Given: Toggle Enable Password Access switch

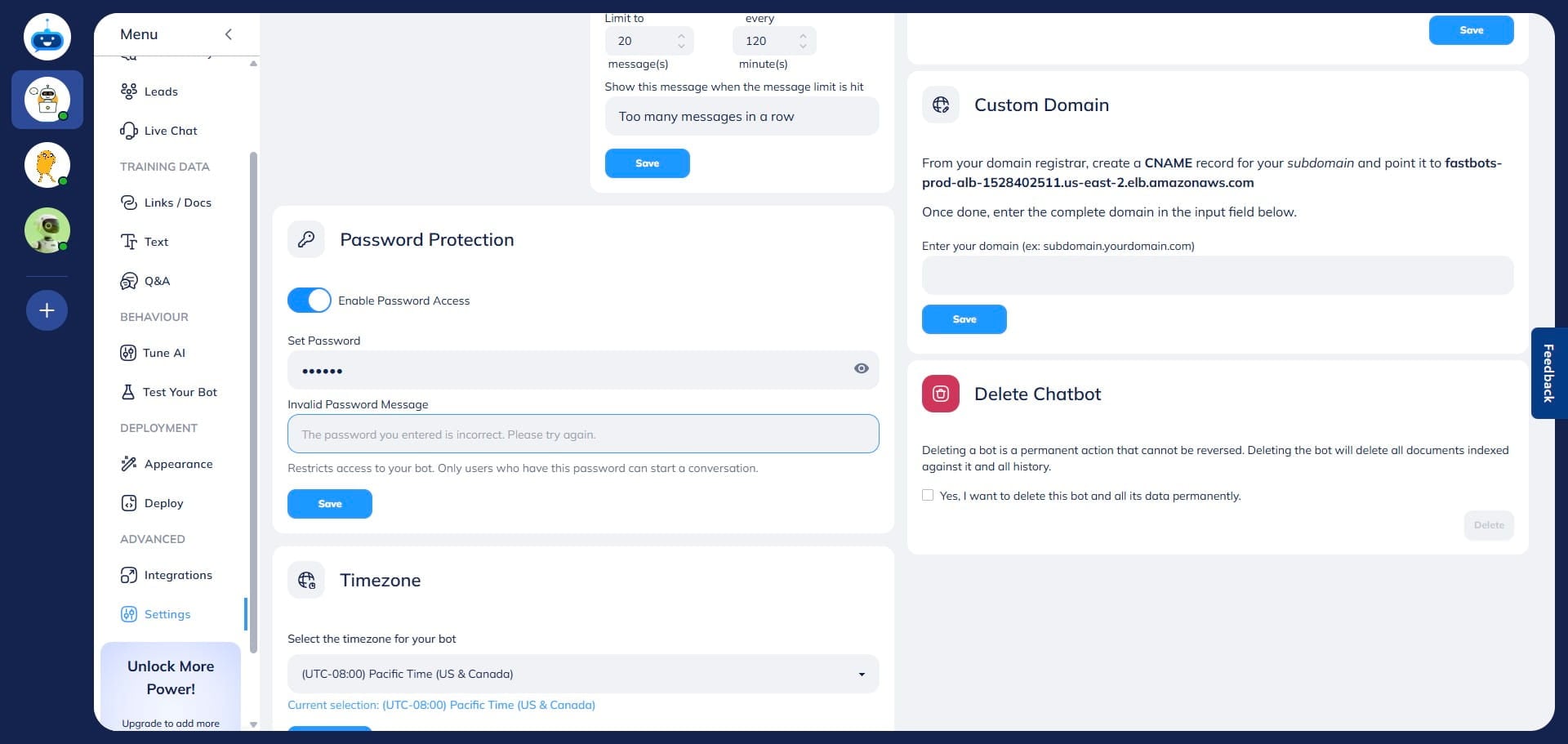Looking at the screenshot, I should coord(310,301).
